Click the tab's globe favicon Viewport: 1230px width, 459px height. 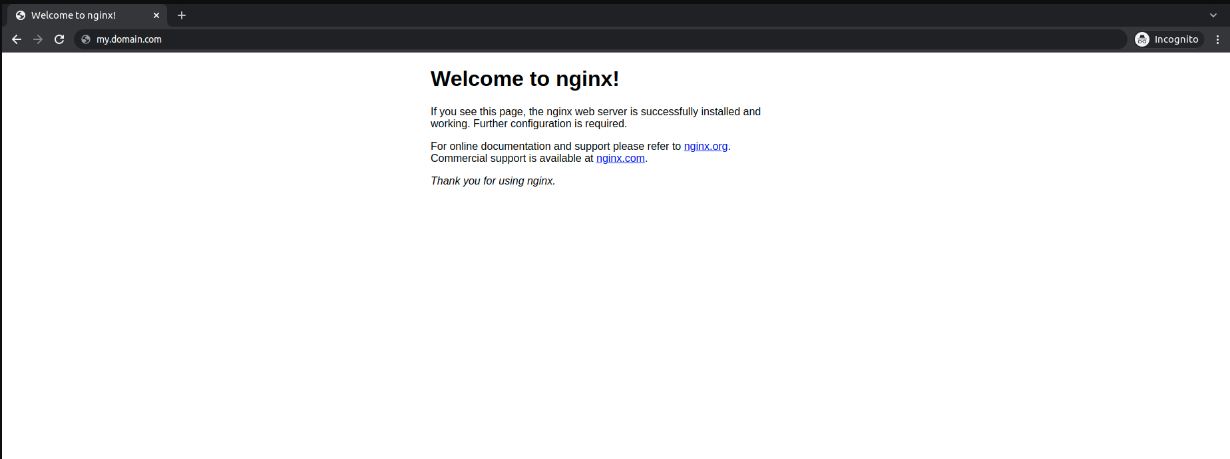(x=20, y=15)
